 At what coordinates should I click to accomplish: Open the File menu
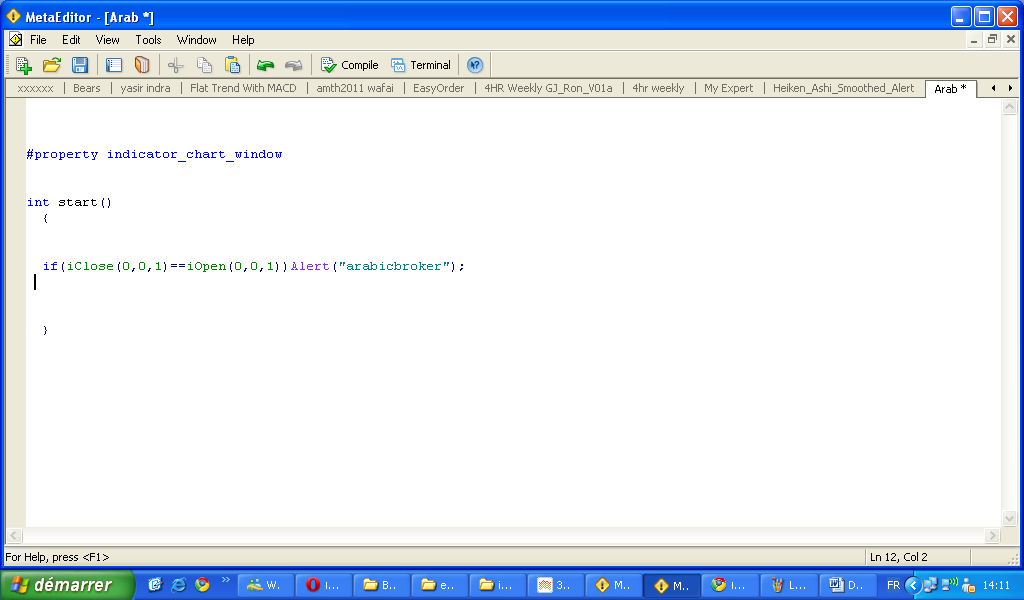point(38,40)
